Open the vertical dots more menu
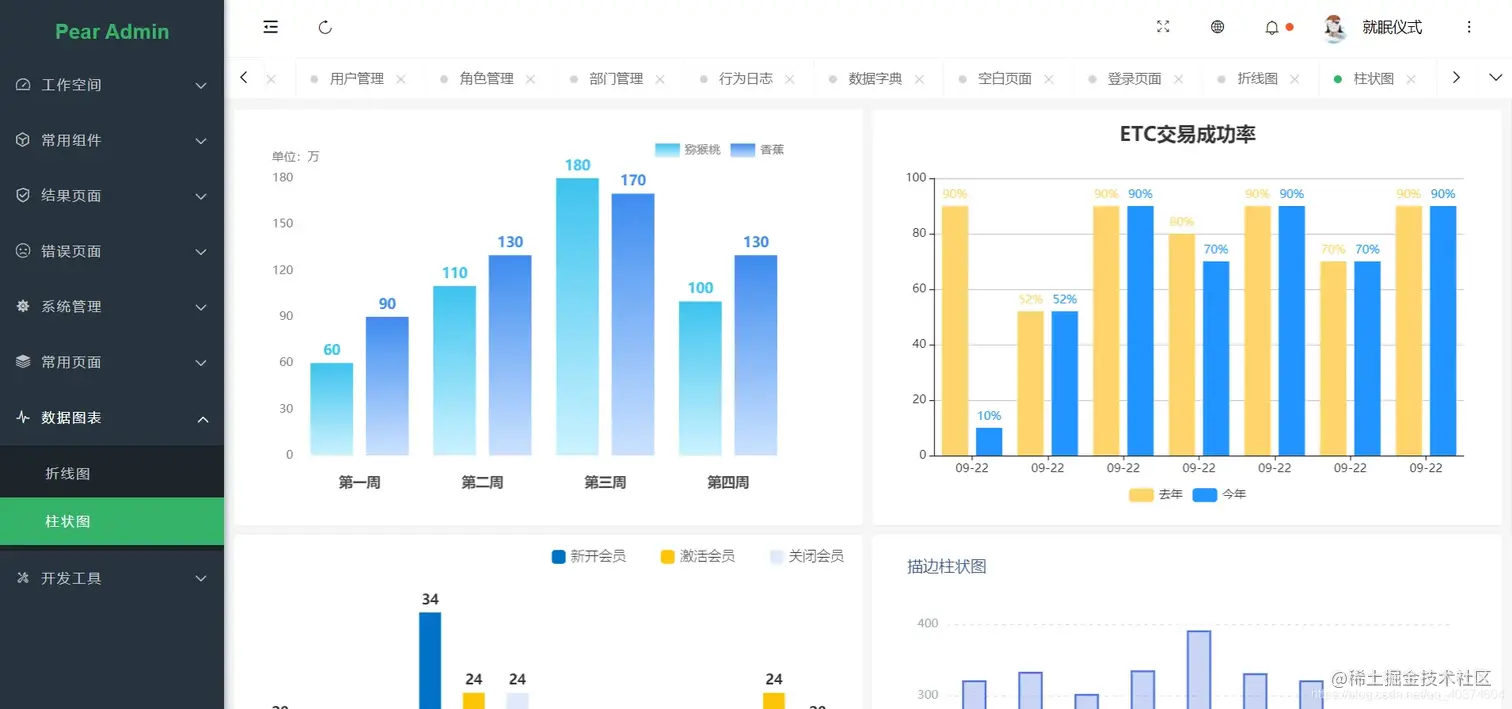This screenshot has height=709, width=1512. 1469,27
